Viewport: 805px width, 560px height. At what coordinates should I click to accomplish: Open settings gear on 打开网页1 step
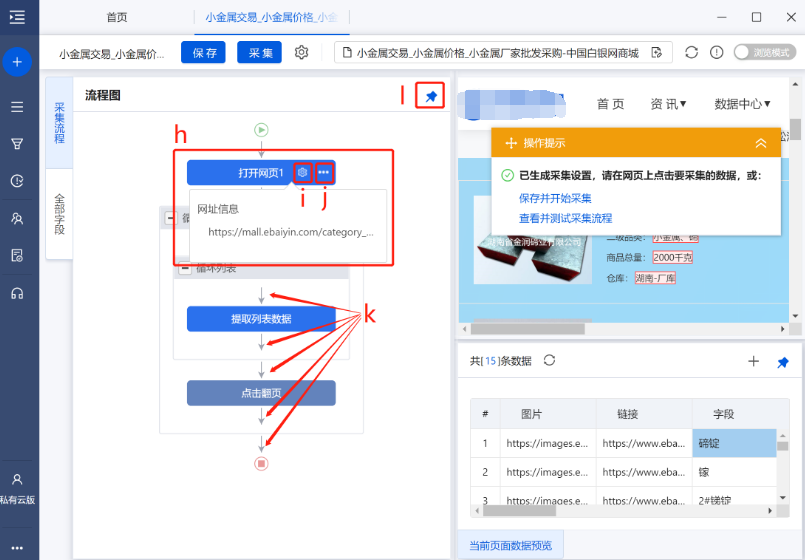click(303, 173)
